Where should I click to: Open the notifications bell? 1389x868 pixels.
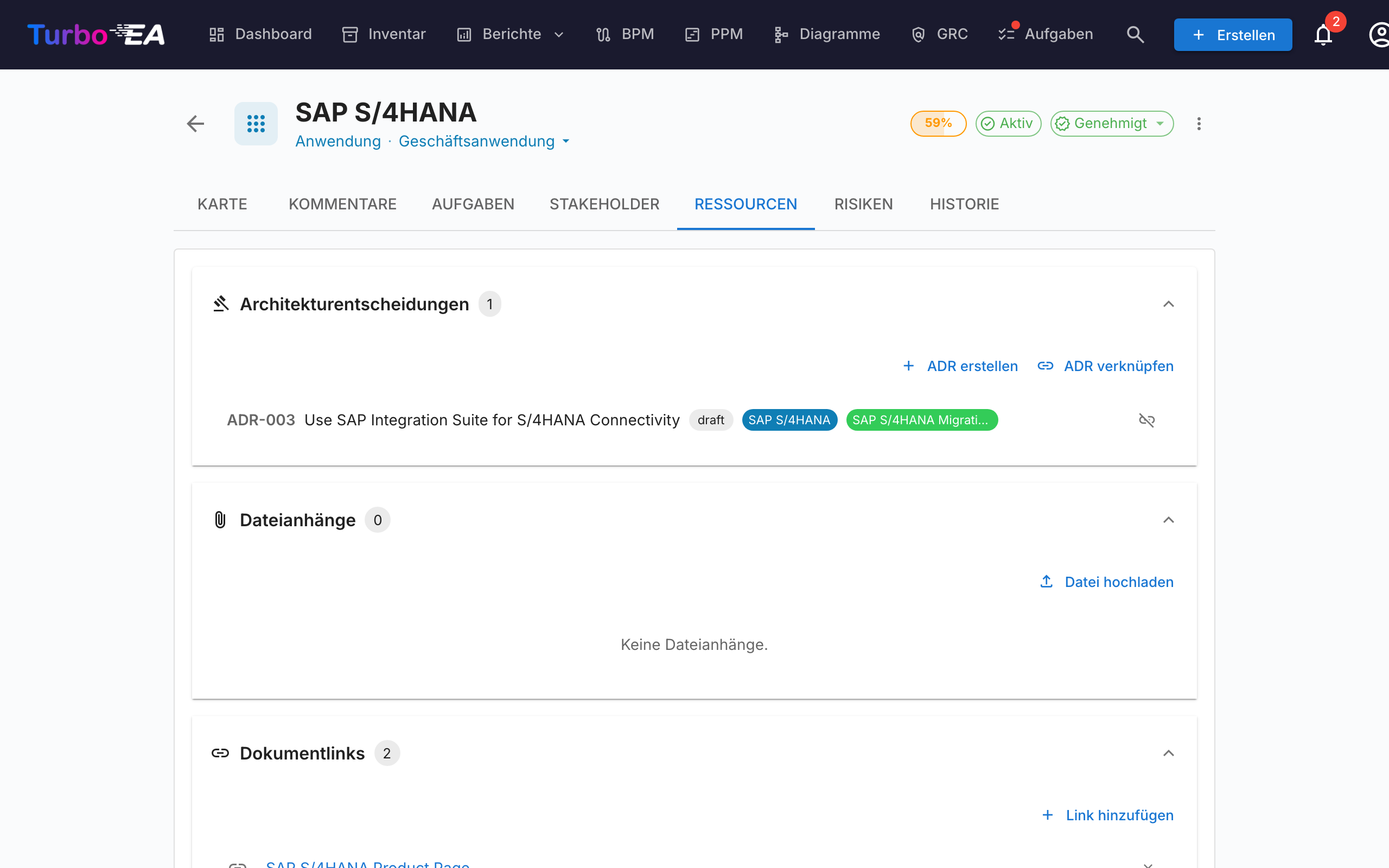[1323, 34]
